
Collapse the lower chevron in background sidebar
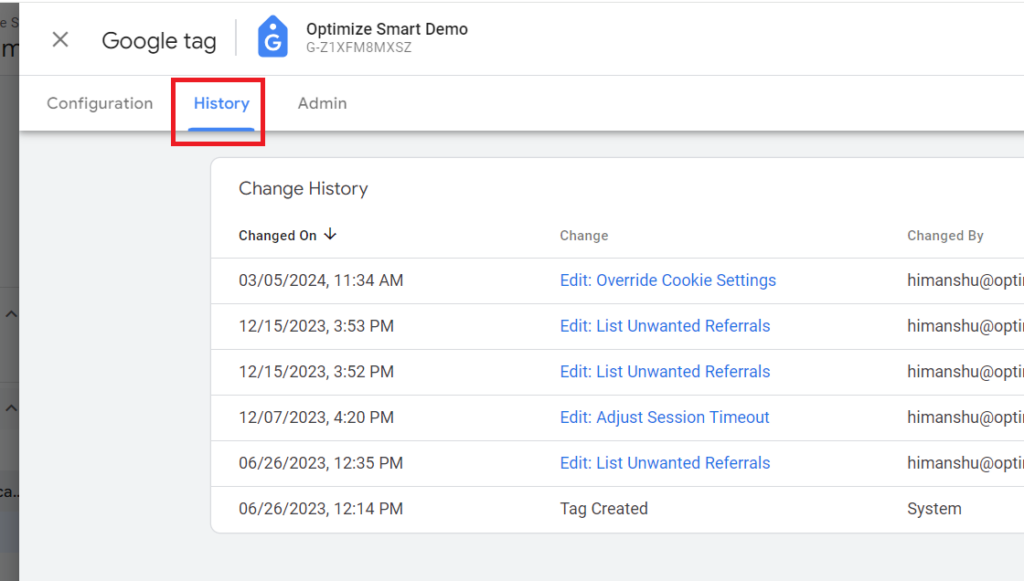(11, 408)
